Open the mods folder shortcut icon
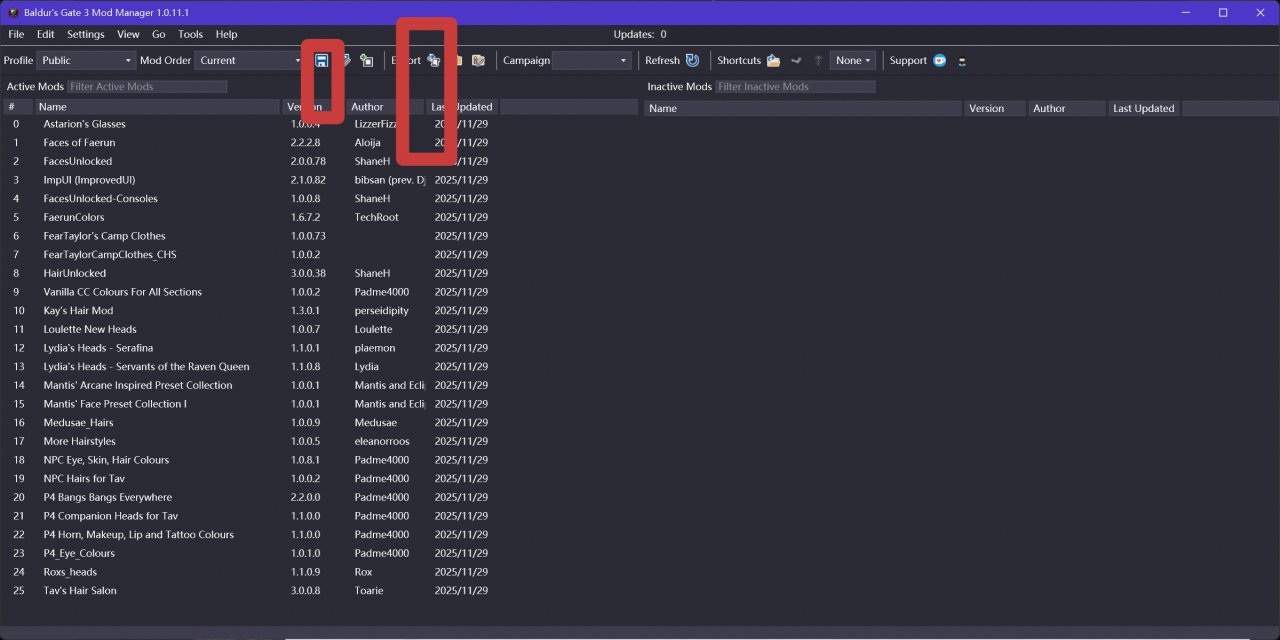Image resolution: width=1280 pixels, height=640 pixels. point(773,60)
